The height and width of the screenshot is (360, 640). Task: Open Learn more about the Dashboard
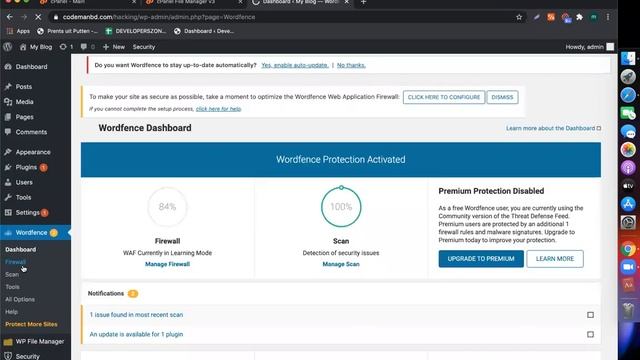pos(553,128)
